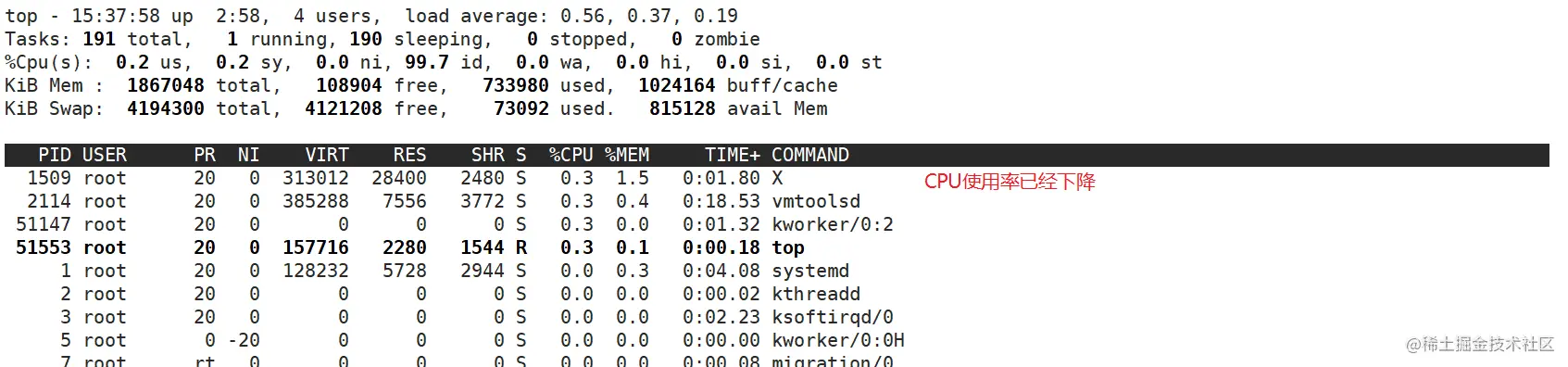Click the 815128 avail Mem value

tap(683, 108)
